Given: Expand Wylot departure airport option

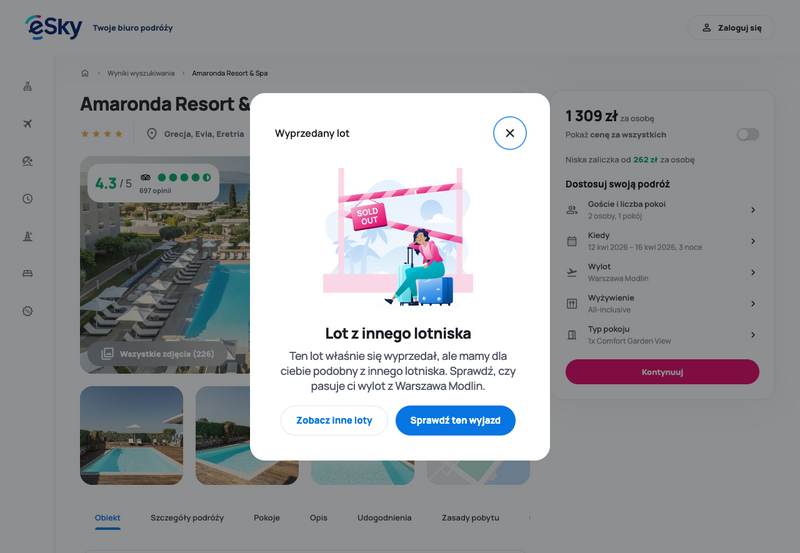Looking at the screenshot, I should coord(662,272).
